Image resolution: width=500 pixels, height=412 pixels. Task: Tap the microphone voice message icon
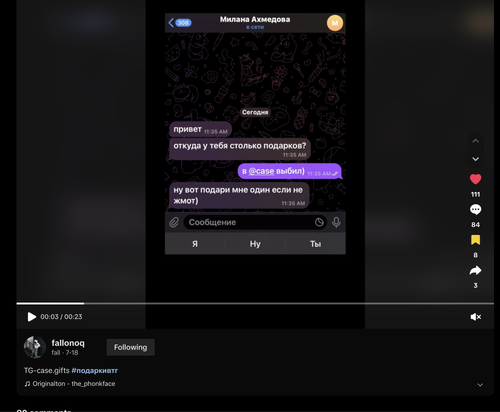pos(336,222)
